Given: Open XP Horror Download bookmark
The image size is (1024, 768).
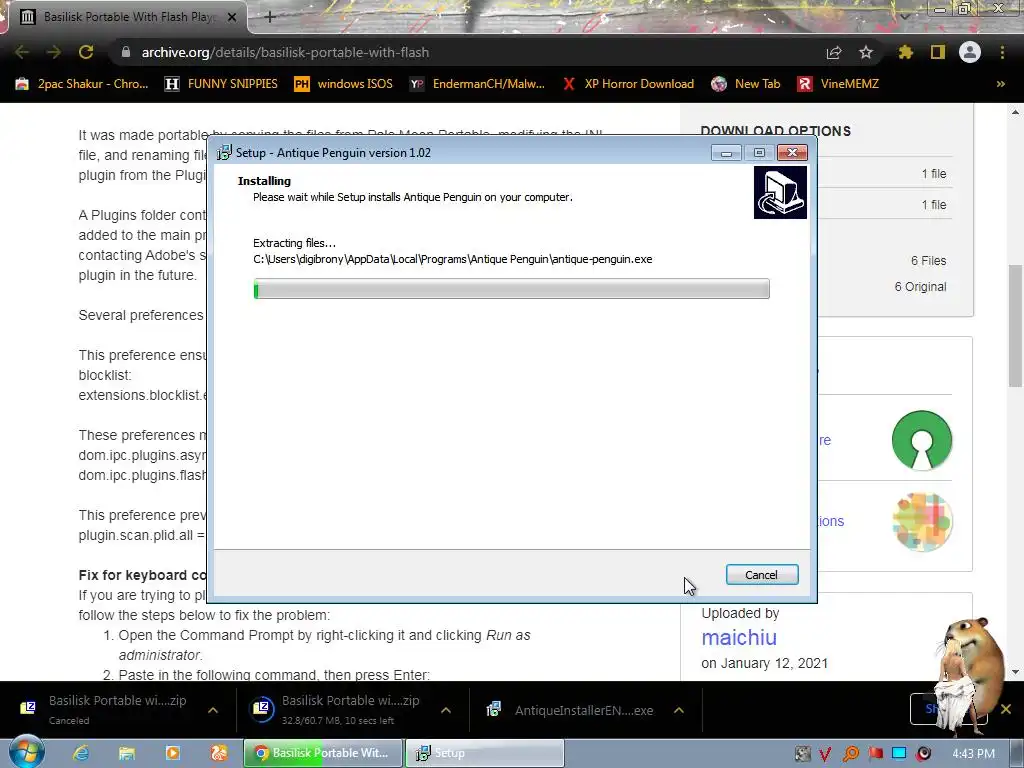Looking at the screenshot, I should [x=628, y=84].
